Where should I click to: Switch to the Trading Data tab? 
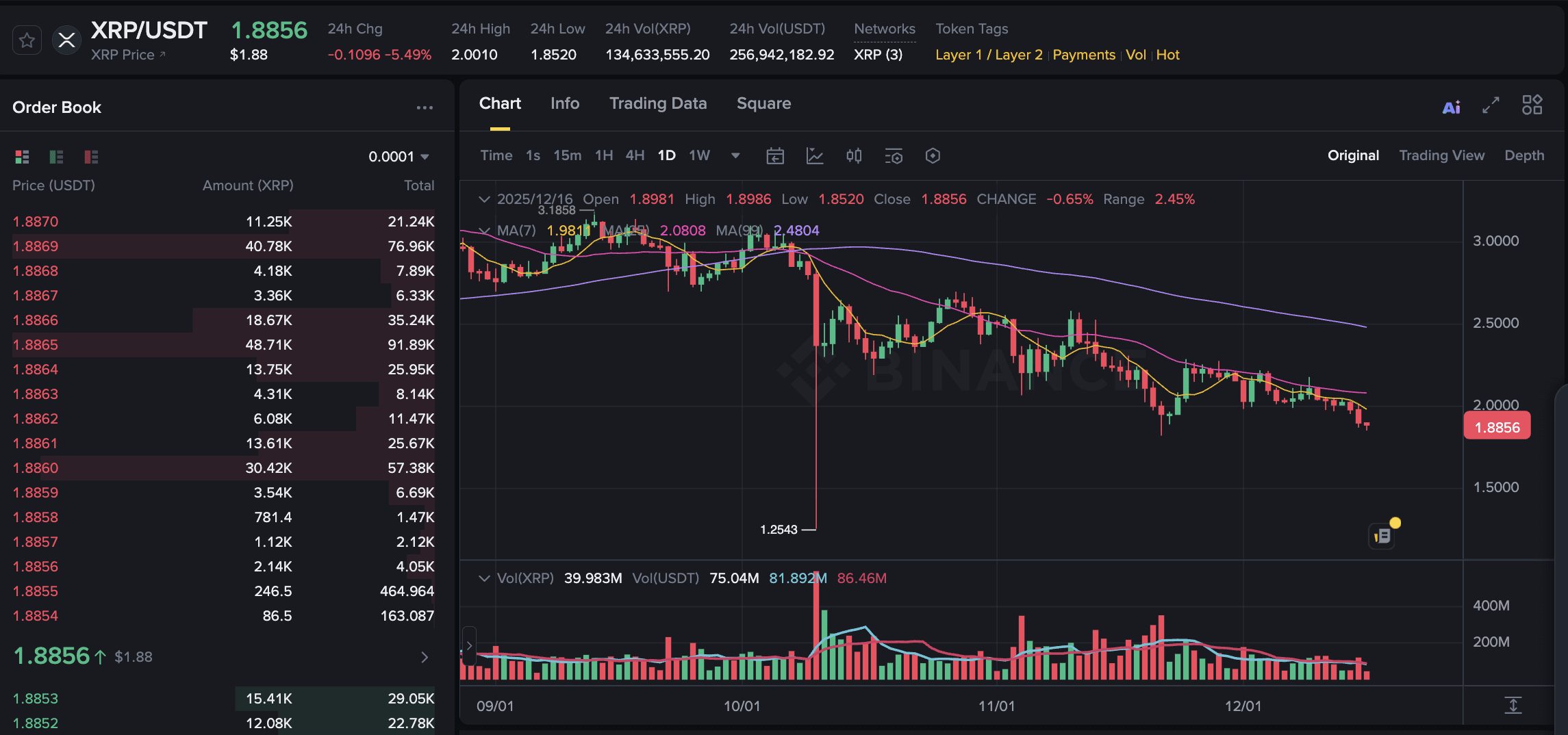click(657, 103)
